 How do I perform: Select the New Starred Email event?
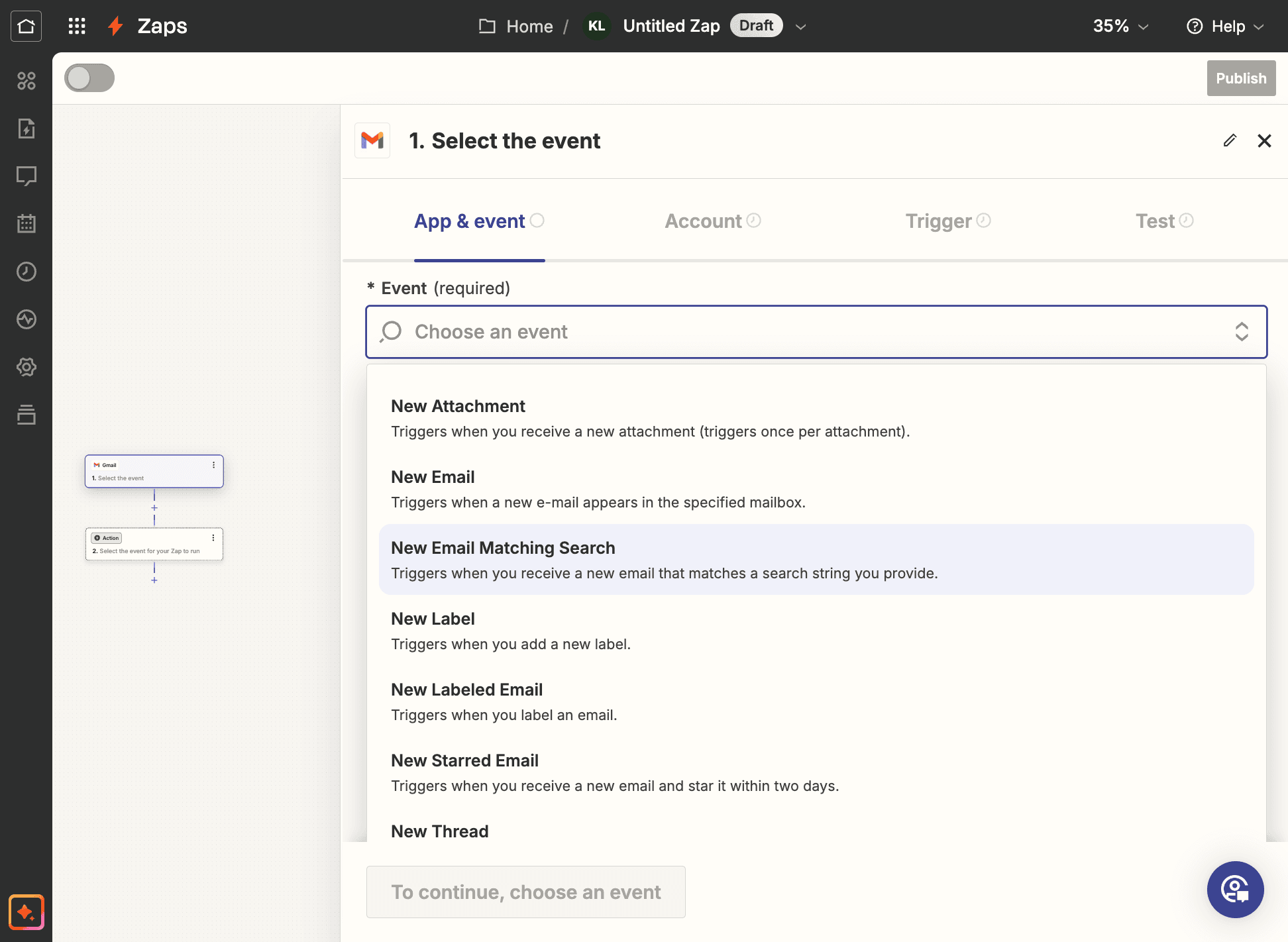(816, 772)
